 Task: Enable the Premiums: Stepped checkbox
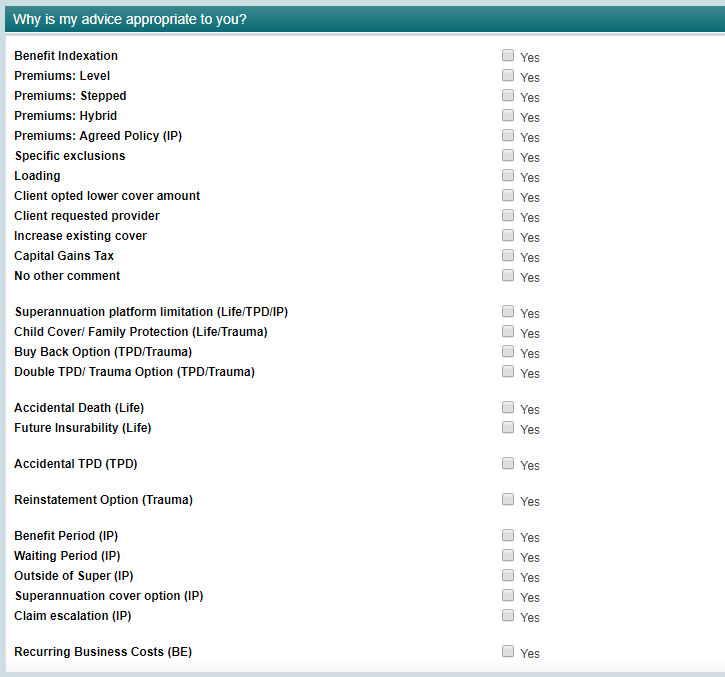[x=508, y=95]
